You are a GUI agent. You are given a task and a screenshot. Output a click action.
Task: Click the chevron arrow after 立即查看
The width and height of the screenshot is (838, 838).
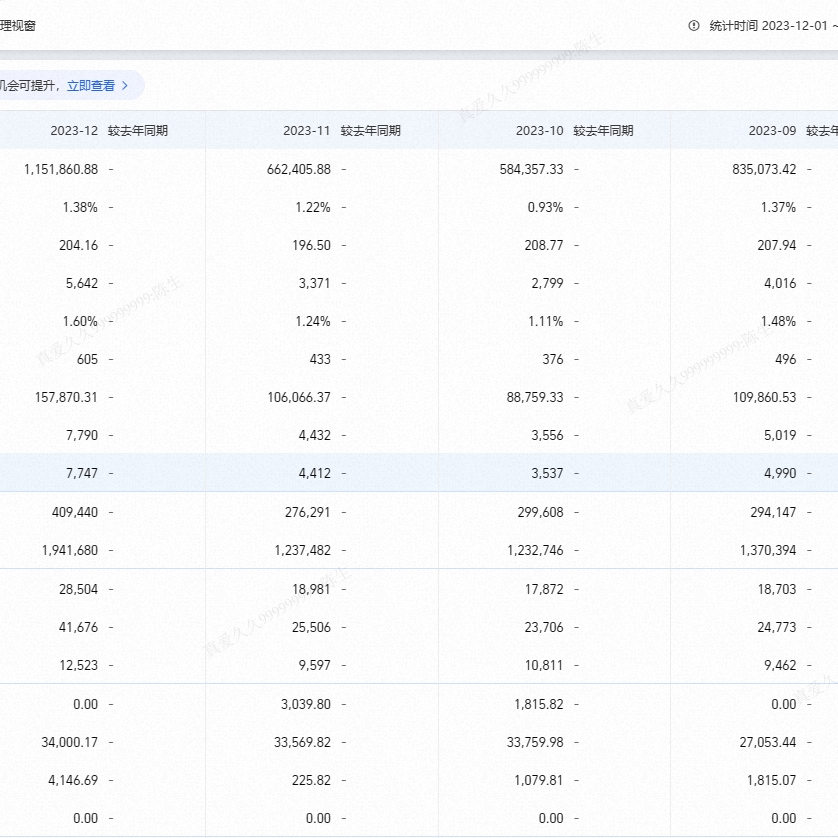(x=125, y=86)
